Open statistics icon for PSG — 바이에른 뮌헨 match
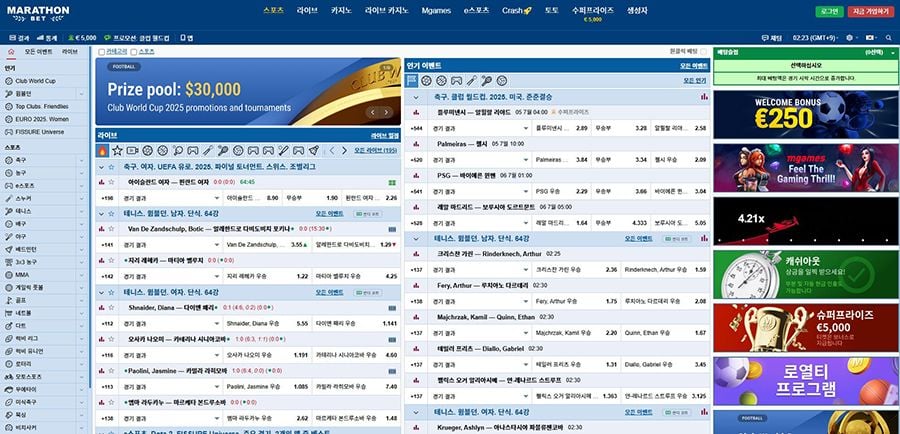 [x=416, y=176]
